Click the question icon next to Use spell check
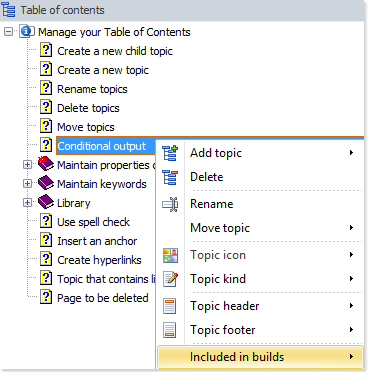 [x=46, y=221]
